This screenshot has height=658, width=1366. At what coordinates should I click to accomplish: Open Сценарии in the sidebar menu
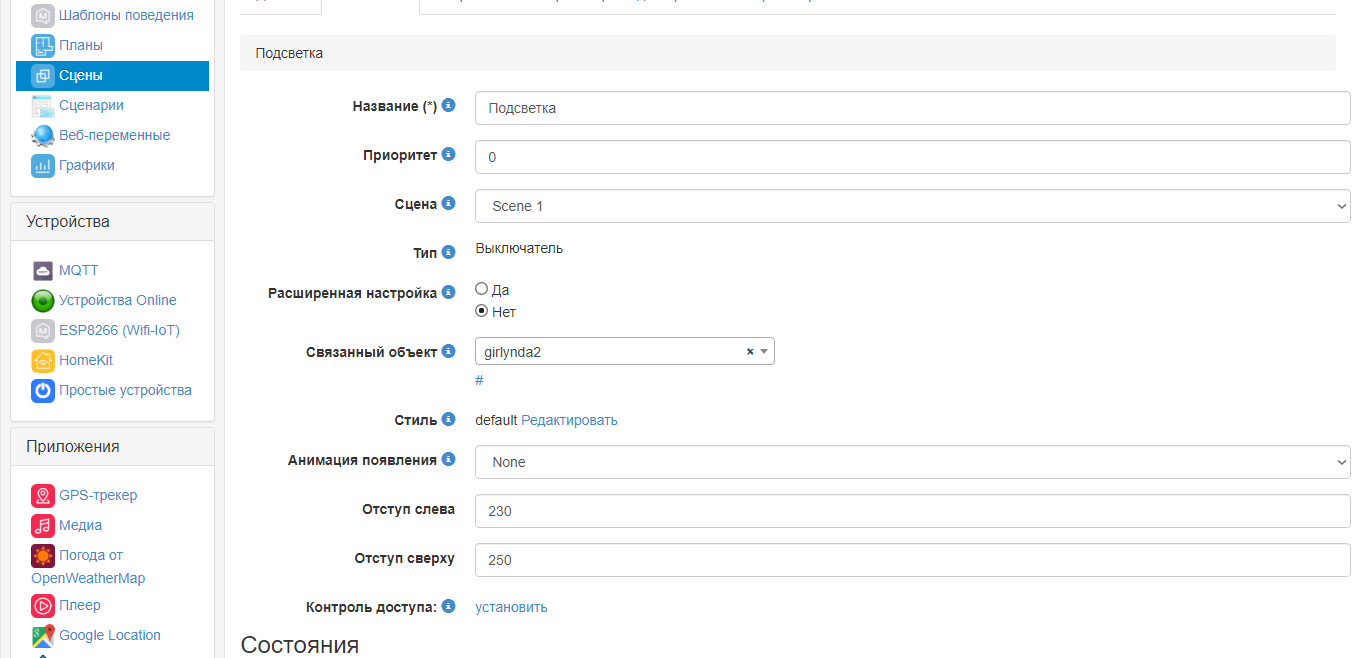click(91, 105)
